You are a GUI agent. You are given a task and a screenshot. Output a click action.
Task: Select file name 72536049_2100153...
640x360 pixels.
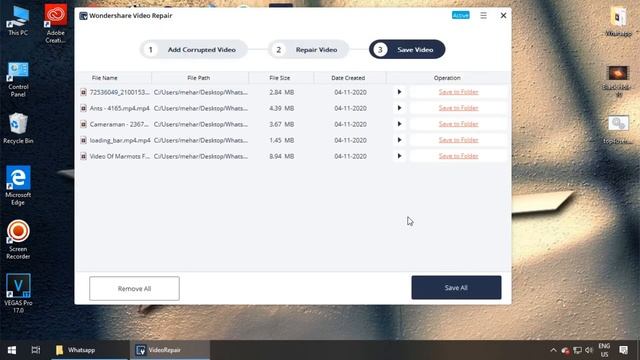[120, 92]
